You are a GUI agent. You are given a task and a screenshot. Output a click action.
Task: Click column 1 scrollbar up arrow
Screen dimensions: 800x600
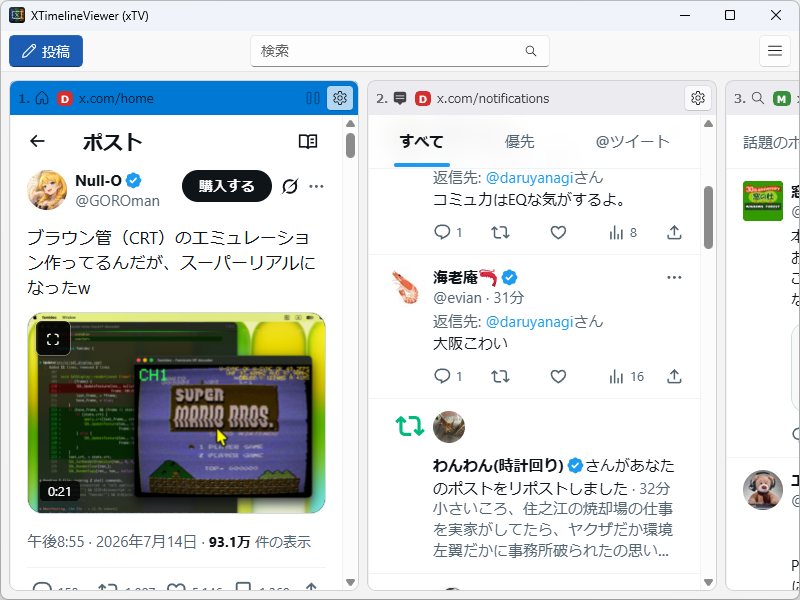[x=350, y=123]
